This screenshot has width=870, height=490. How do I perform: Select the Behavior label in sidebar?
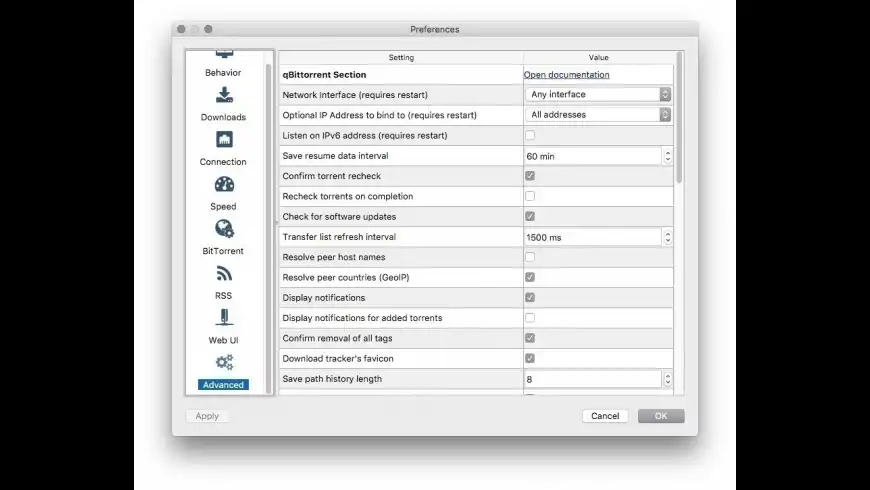click(223, 73)
